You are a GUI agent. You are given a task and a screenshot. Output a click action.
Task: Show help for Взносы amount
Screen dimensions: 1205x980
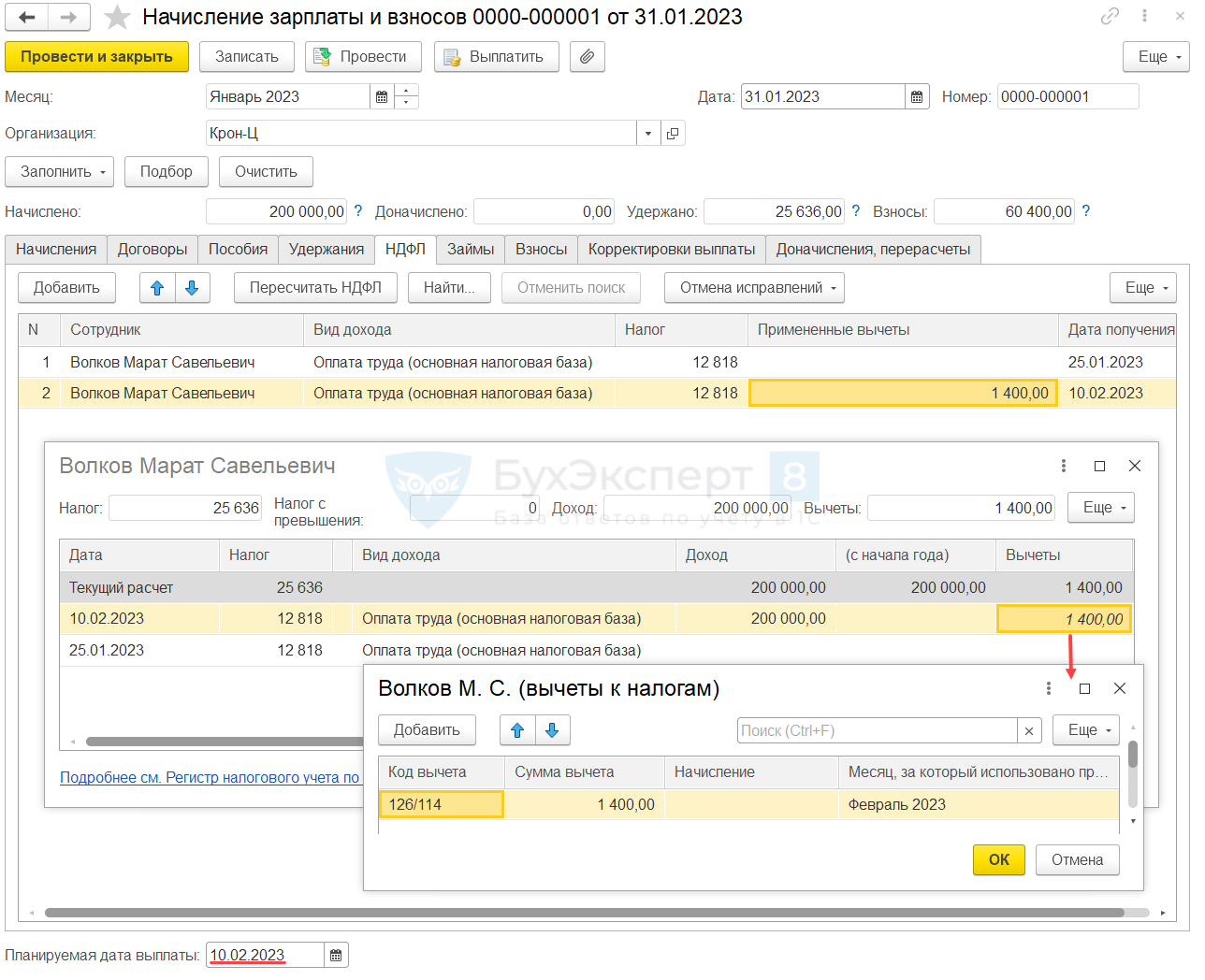[x=1085, y=211]
